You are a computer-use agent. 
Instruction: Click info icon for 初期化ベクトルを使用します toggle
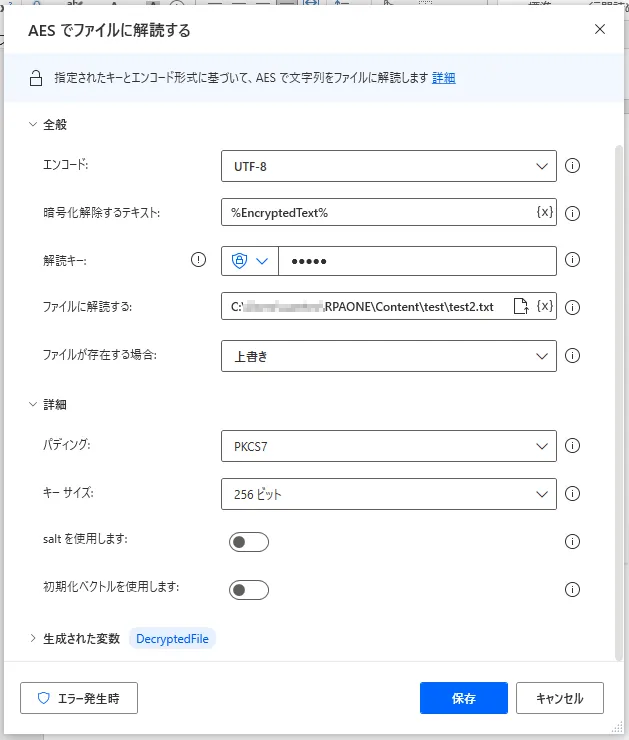click(x=572, y=589)
